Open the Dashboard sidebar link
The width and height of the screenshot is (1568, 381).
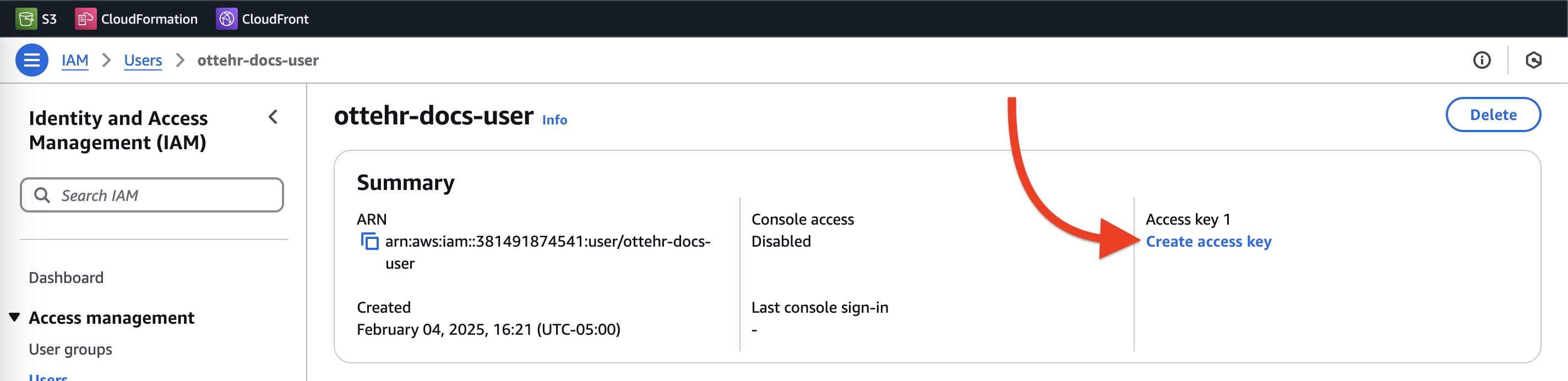point(66,277)
